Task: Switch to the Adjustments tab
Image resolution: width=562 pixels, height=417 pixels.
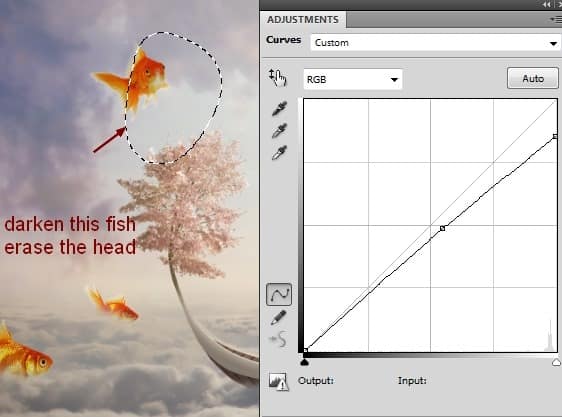Action: [303, 19]
